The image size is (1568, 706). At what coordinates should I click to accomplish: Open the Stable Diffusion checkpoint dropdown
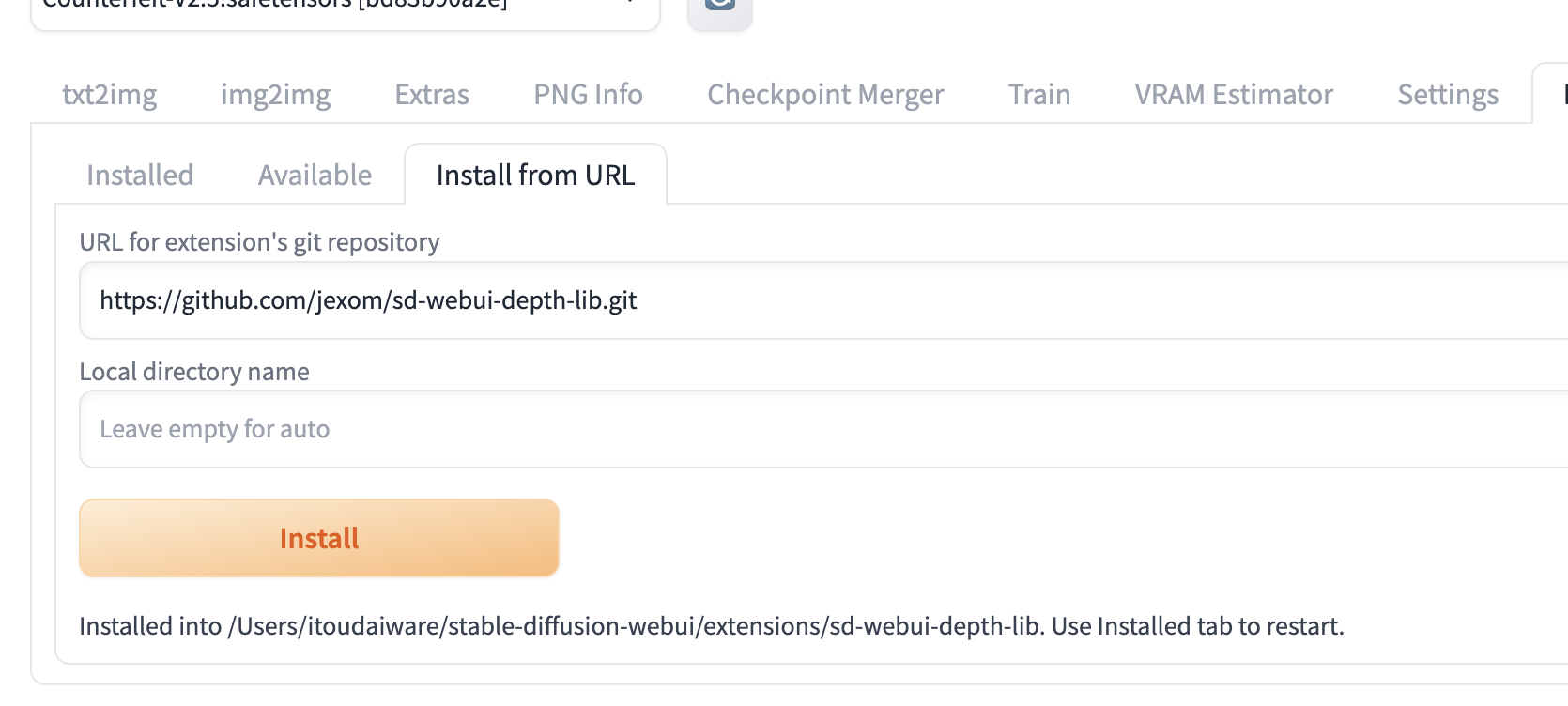(346, 9)
